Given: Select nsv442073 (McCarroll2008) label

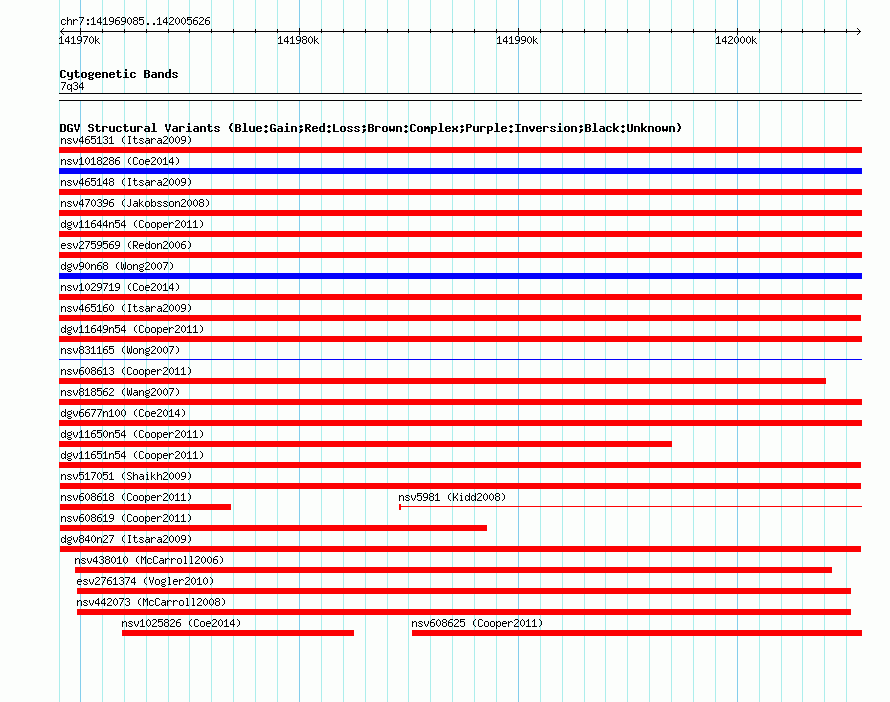Looking at the screenshot, I should [x=151, y=602].
